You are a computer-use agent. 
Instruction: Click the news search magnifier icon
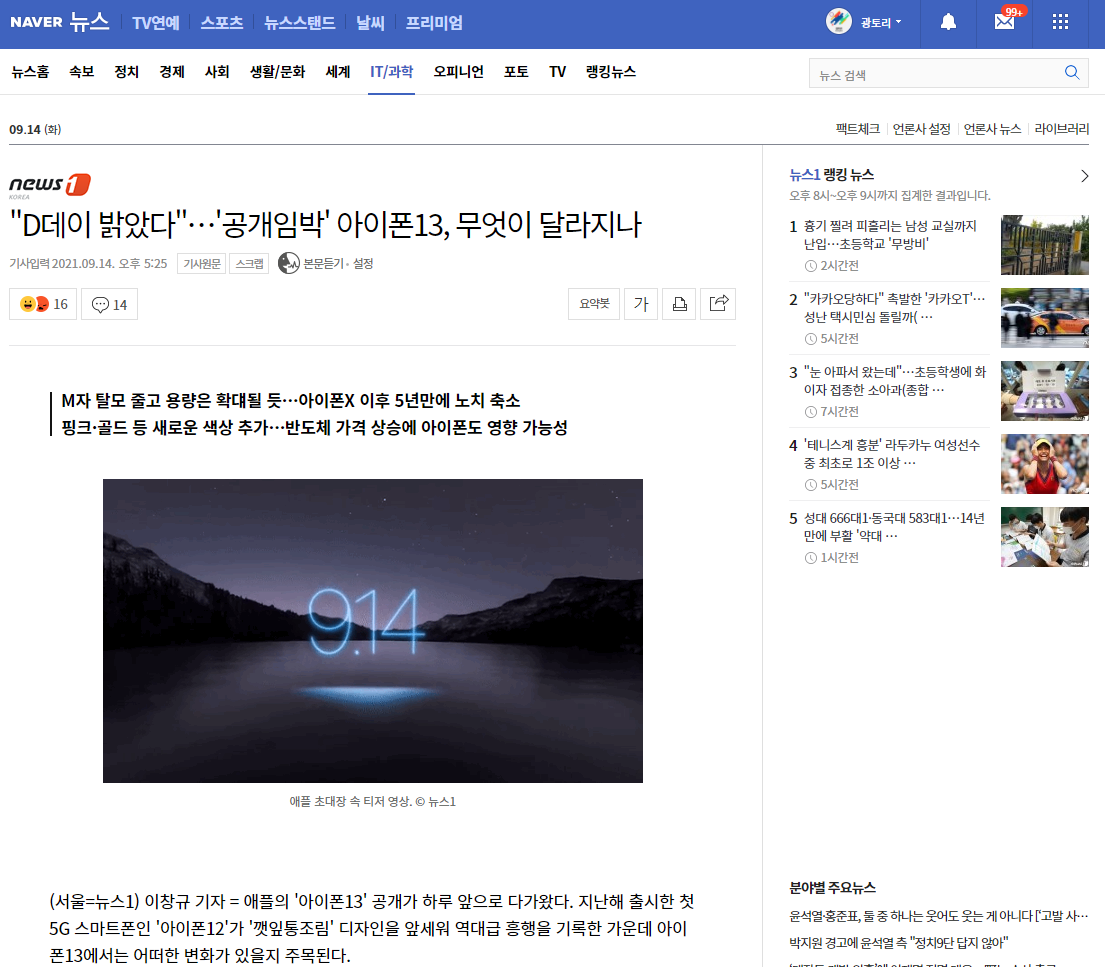coord(1072,73)
